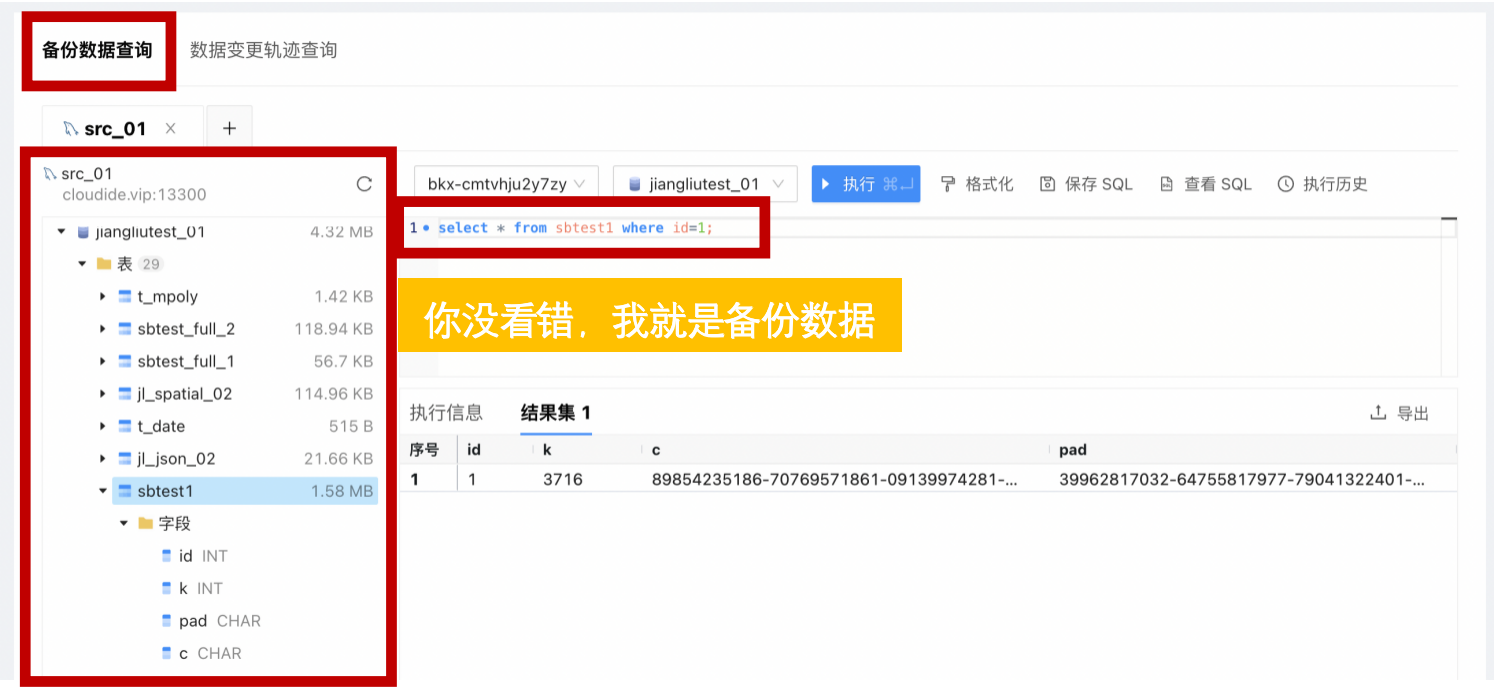Screen dimensions: 1496x698
Task: Click the add connection tab plus icon
Action: pos(229,127)
